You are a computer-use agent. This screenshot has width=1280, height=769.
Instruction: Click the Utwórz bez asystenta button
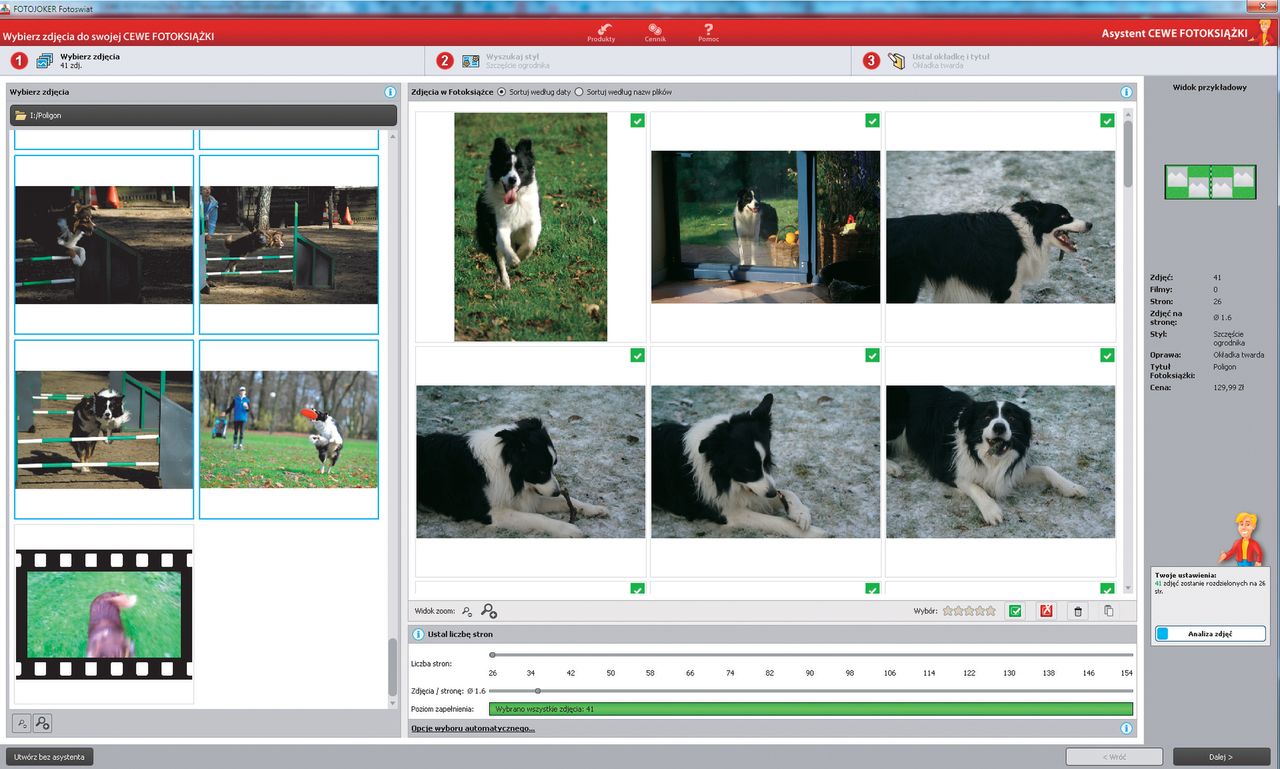point(49,757)
